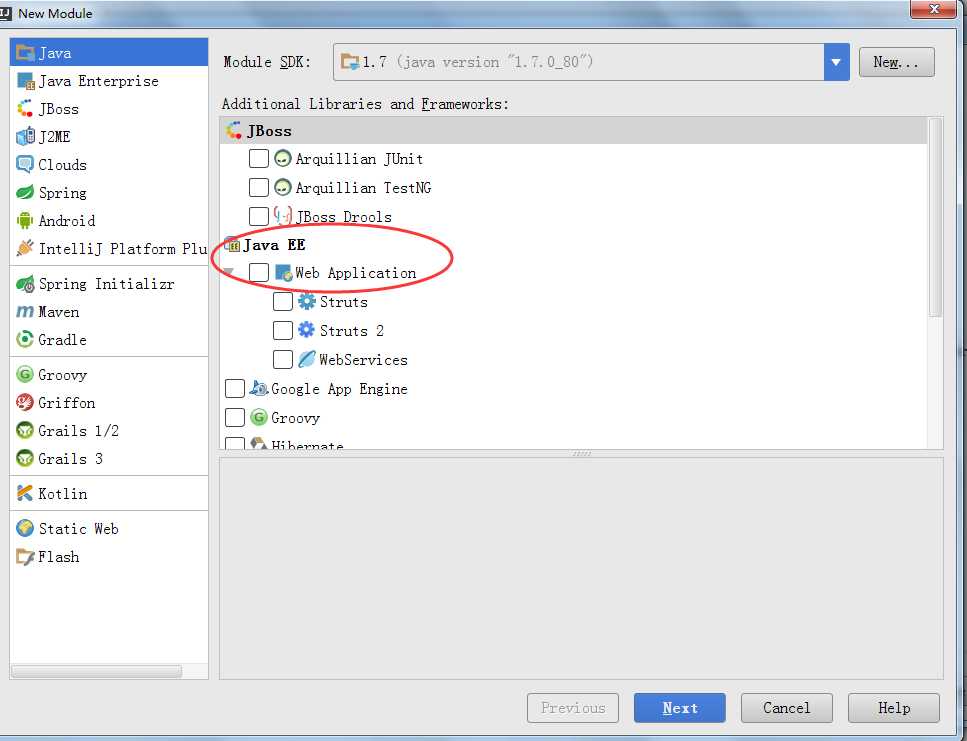The width and height of the screenshot is (967, 741).
Task: Click the Clouds icon
Action: [x=25, y=165]
